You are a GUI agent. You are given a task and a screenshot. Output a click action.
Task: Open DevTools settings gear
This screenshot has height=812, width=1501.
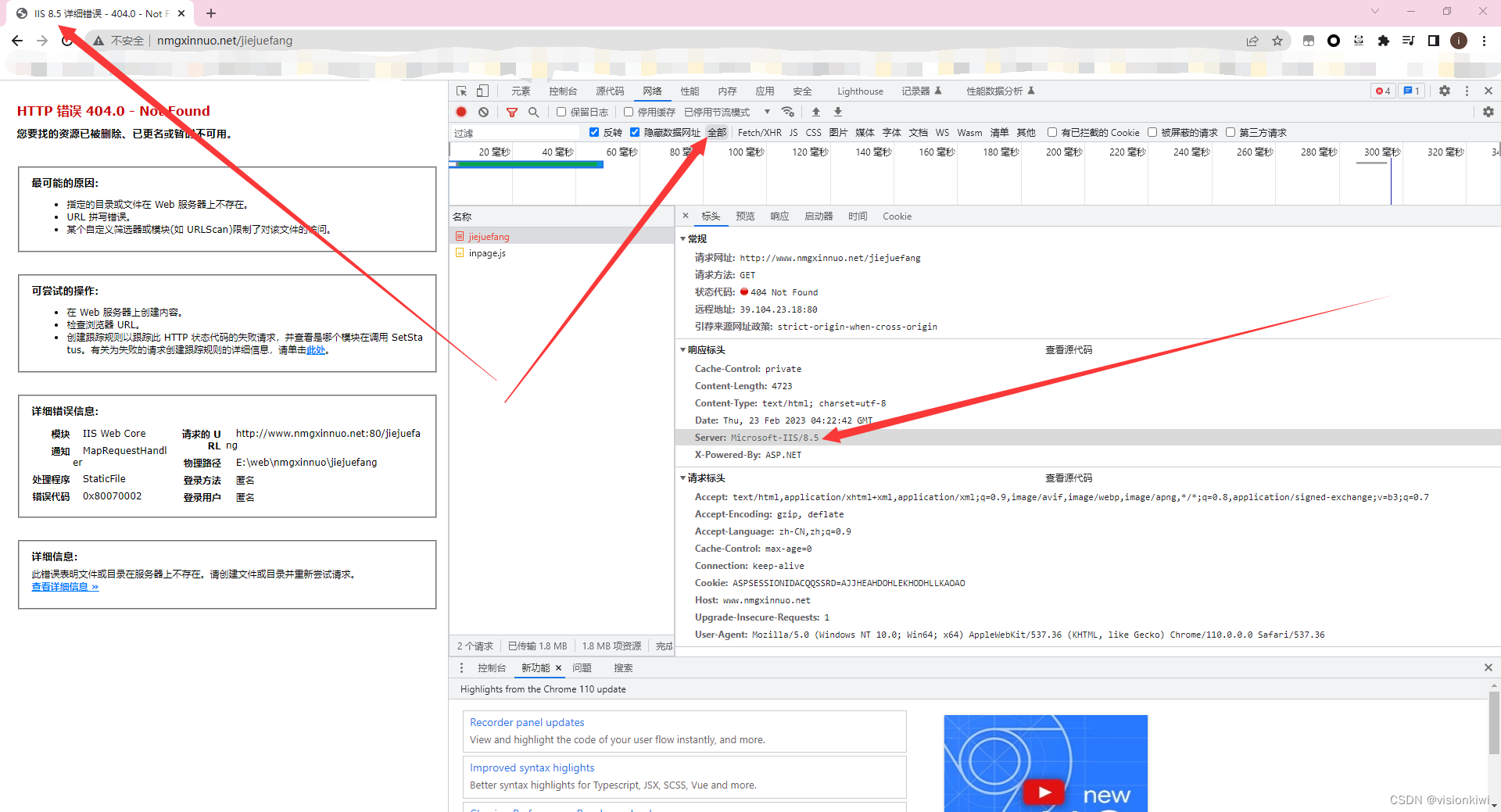1445,91
